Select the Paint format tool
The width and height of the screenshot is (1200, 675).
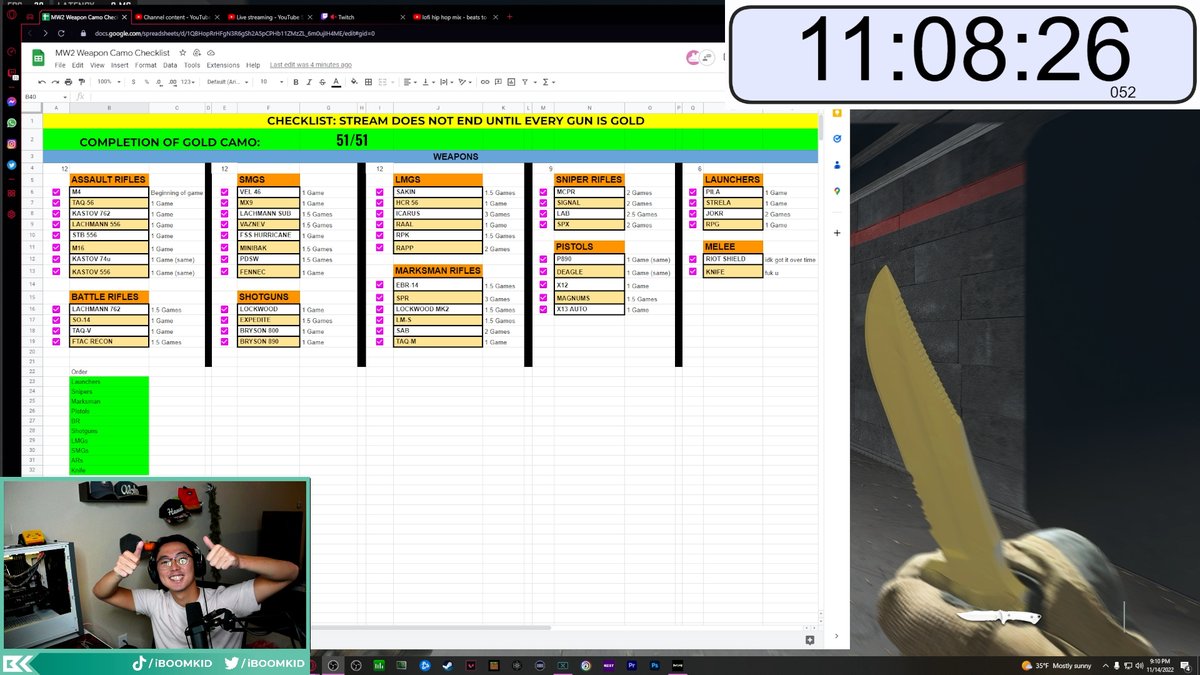click(82, 81)
